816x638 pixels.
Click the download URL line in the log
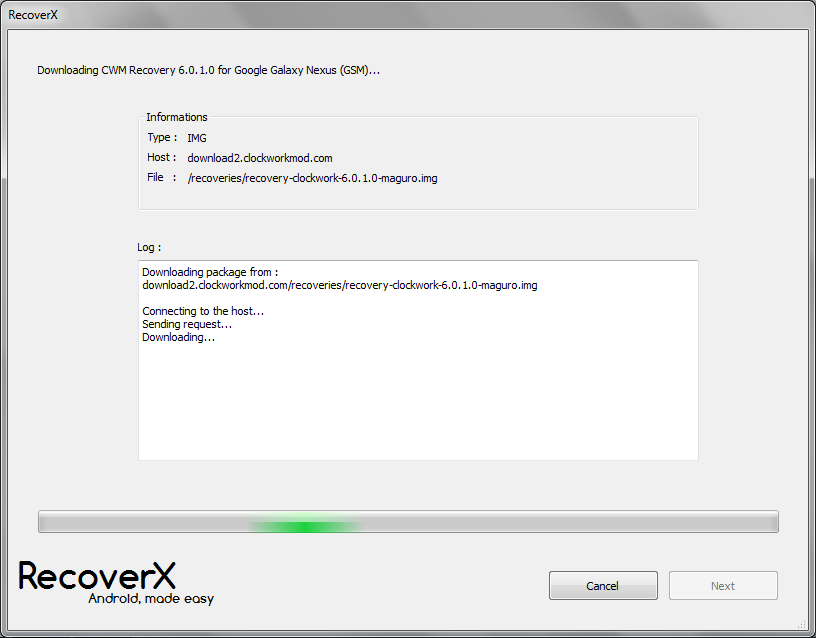[x=340, y=285]
